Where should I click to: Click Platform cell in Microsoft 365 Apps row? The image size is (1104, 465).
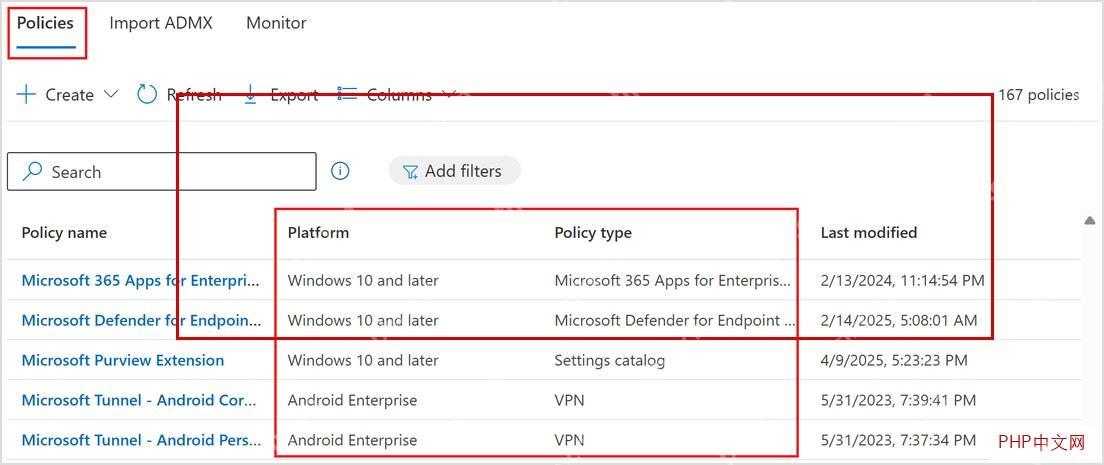coord(363,280)
